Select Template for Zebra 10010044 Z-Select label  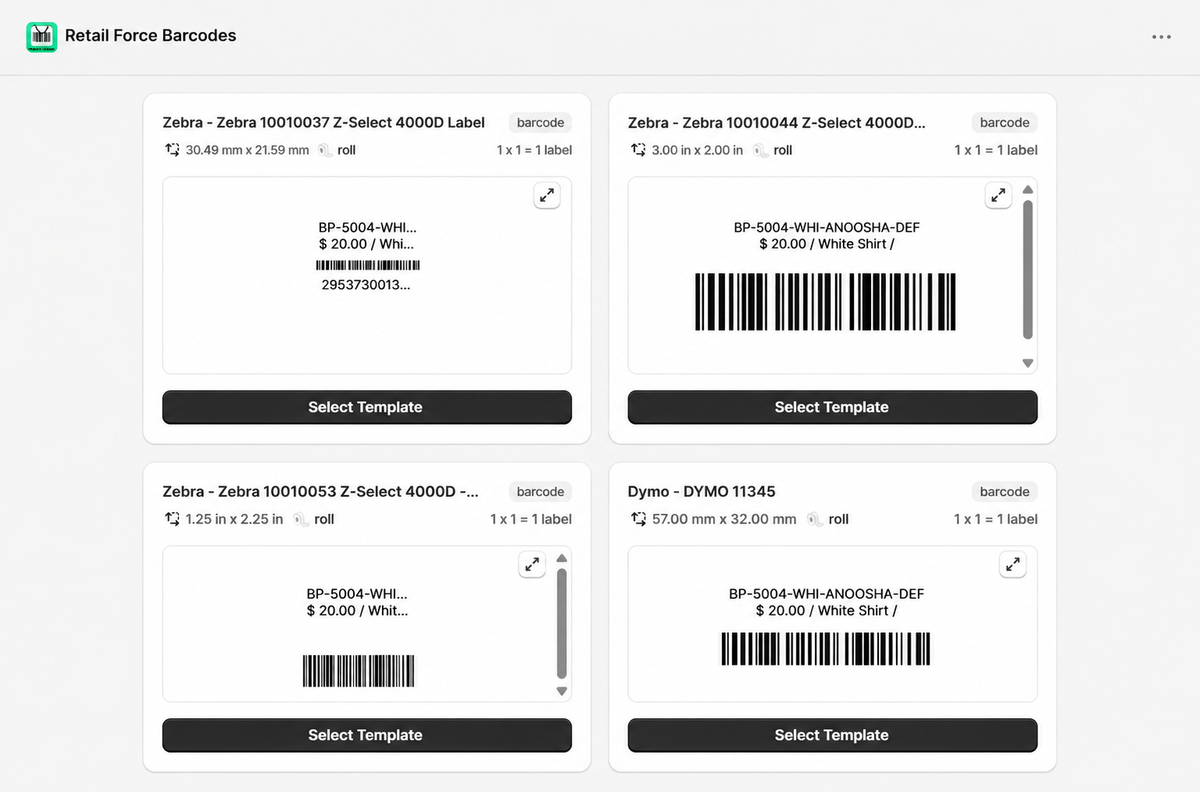tap(832, 407)
